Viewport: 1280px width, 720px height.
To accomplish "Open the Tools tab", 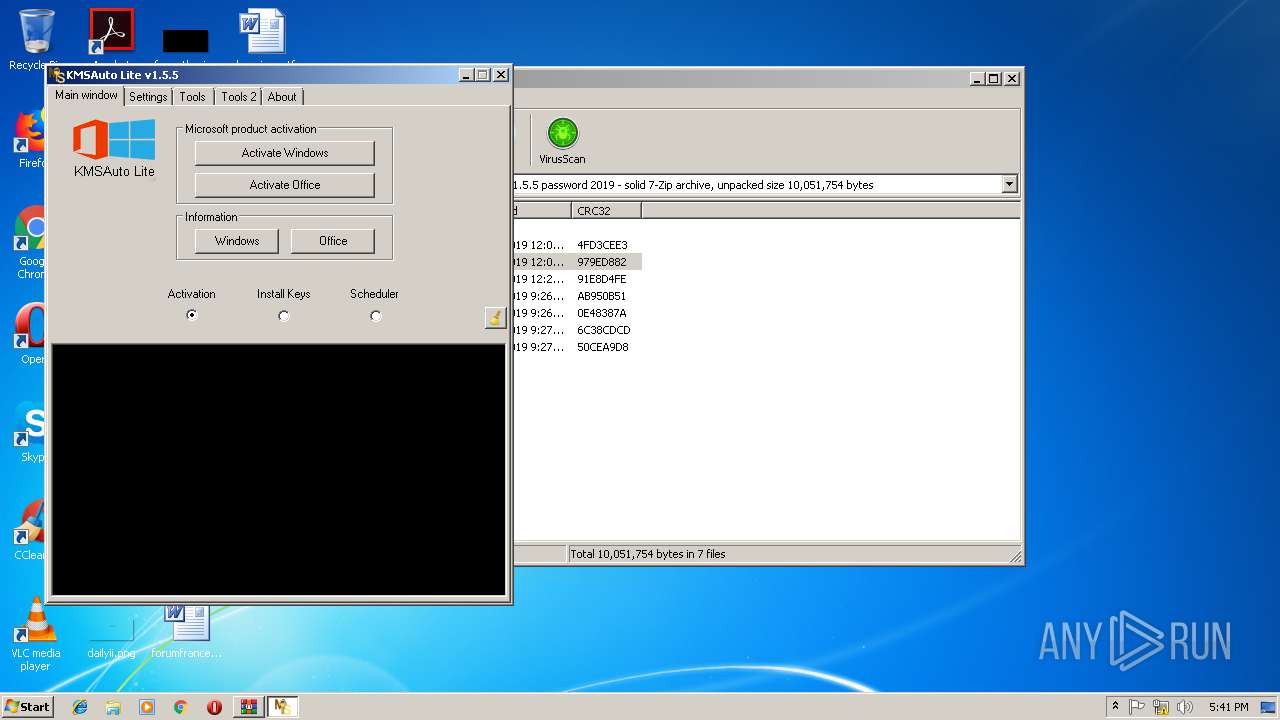I will click(192, 97).
